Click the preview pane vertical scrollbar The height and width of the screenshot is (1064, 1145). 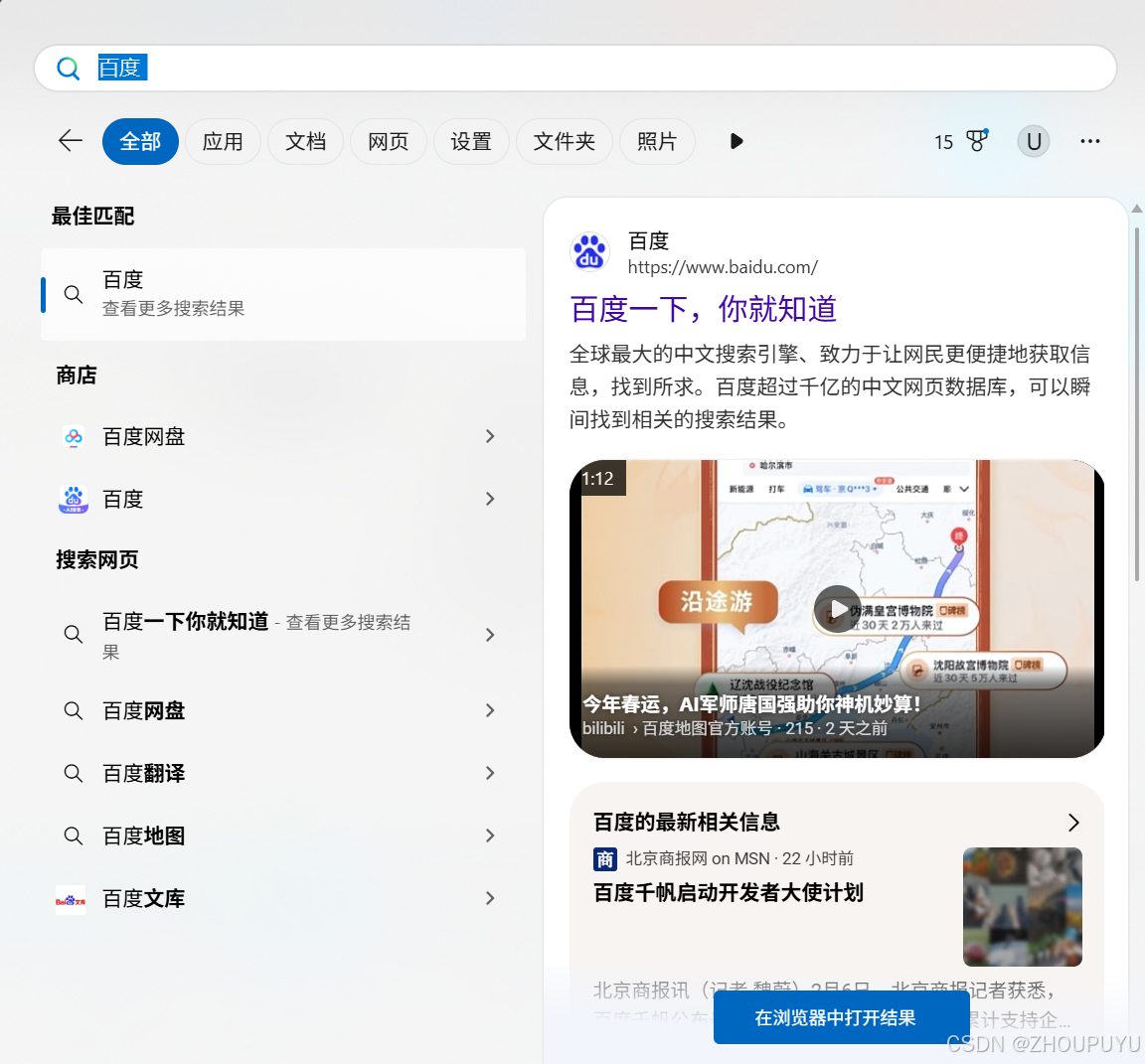[1136, 404]
